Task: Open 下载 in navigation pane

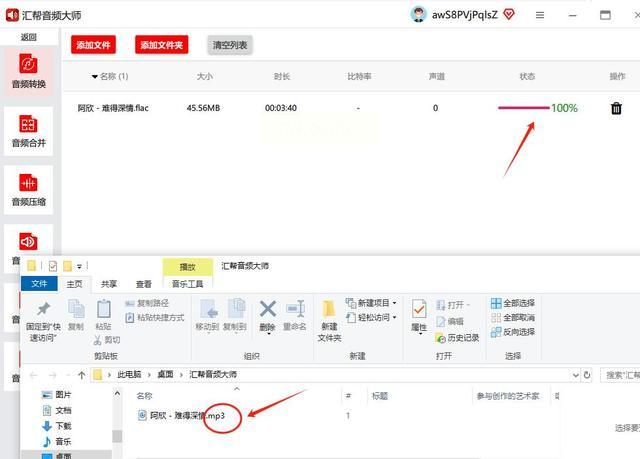Action: (x=57, y=426)
